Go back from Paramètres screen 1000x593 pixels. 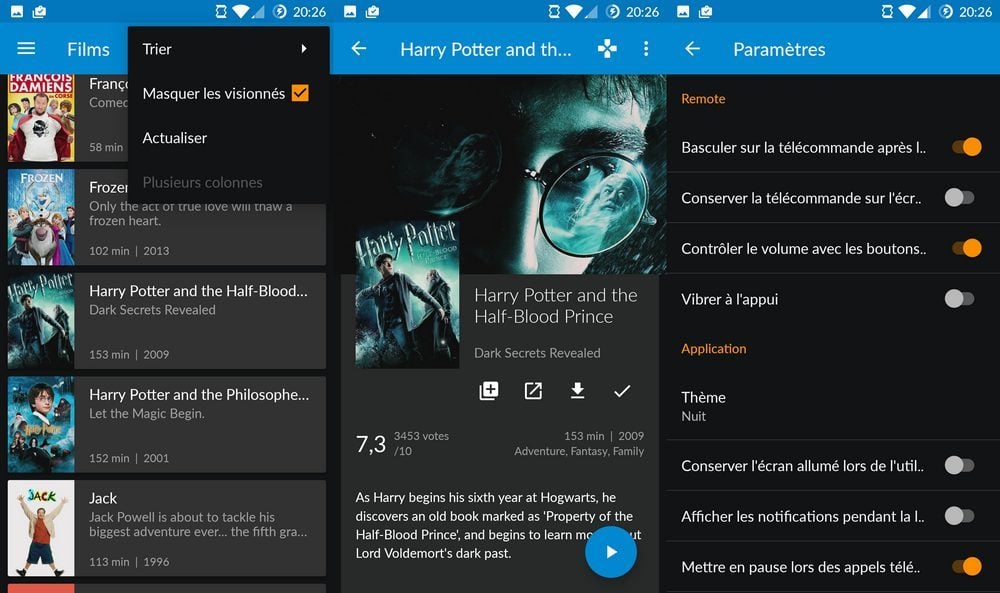click(693, 48)
